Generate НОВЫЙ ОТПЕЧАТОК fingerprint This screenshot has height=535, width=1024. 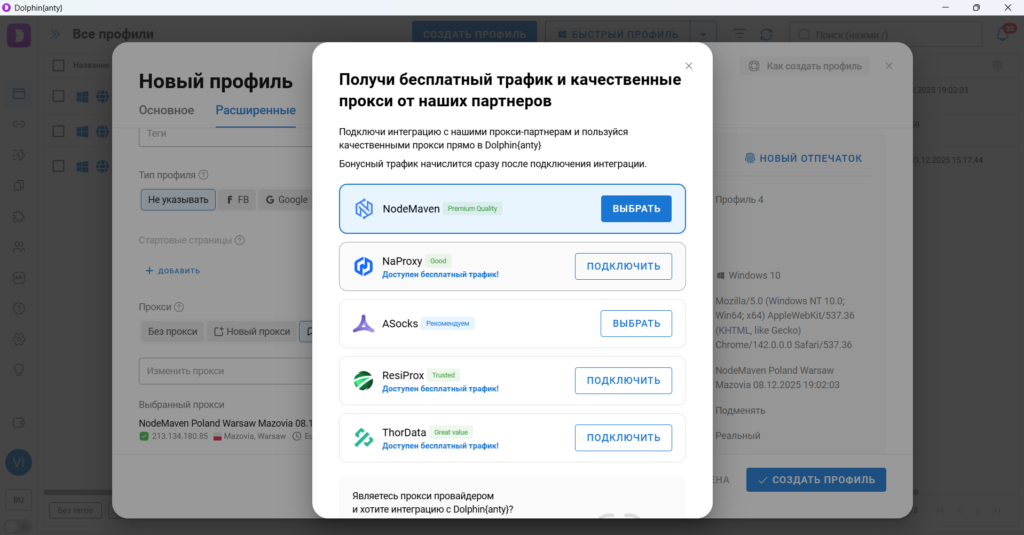[803, 158]
